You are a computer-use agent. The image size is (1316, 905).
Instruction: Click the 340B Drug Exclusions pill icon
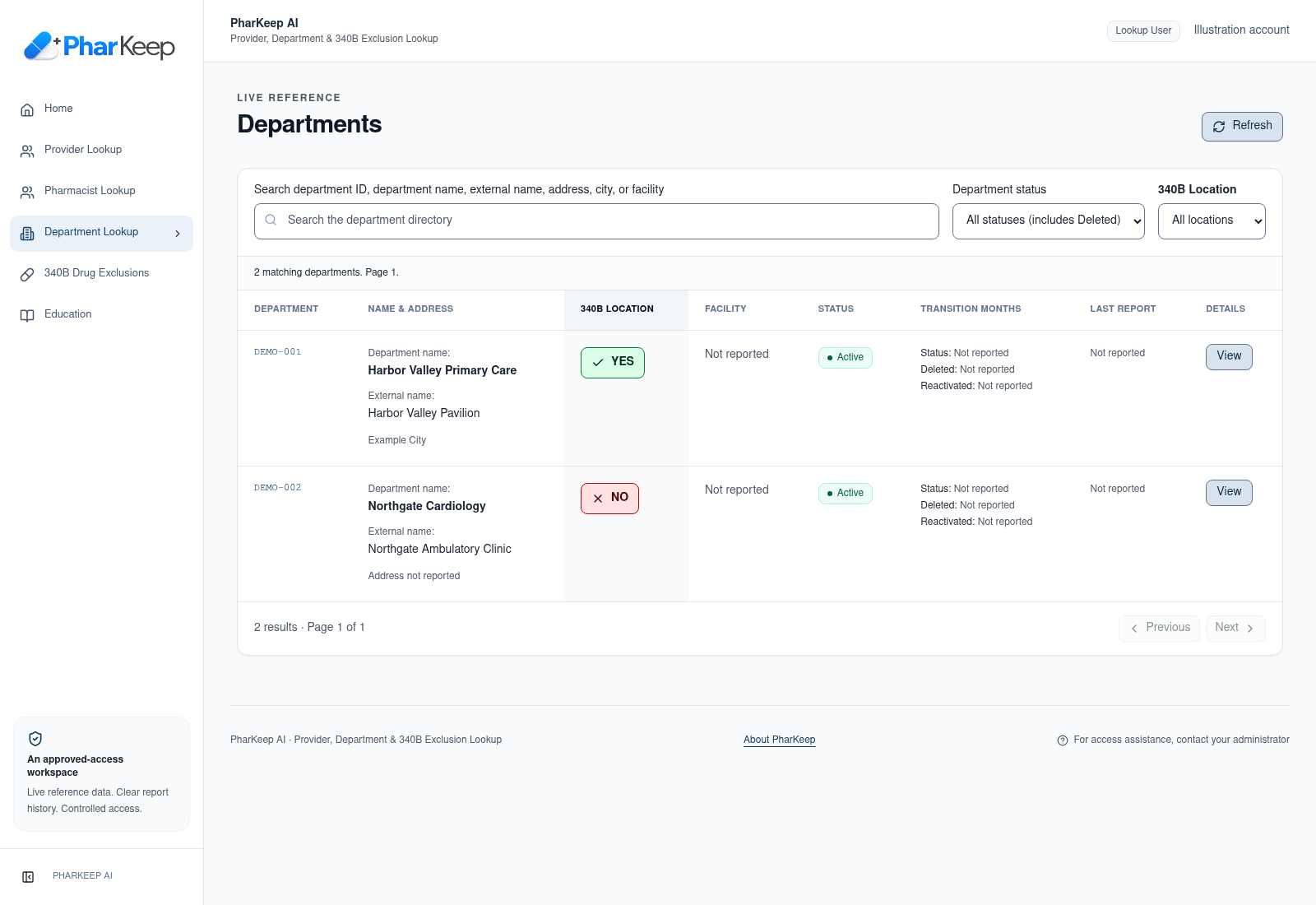tap(27, 274)
